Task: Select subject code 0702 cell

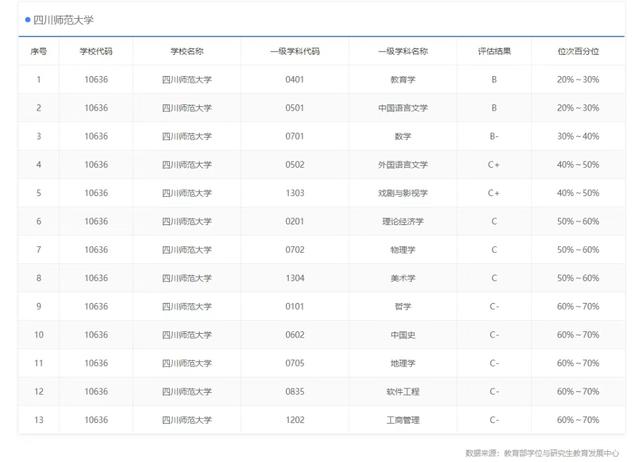Action: click(295, 250)
